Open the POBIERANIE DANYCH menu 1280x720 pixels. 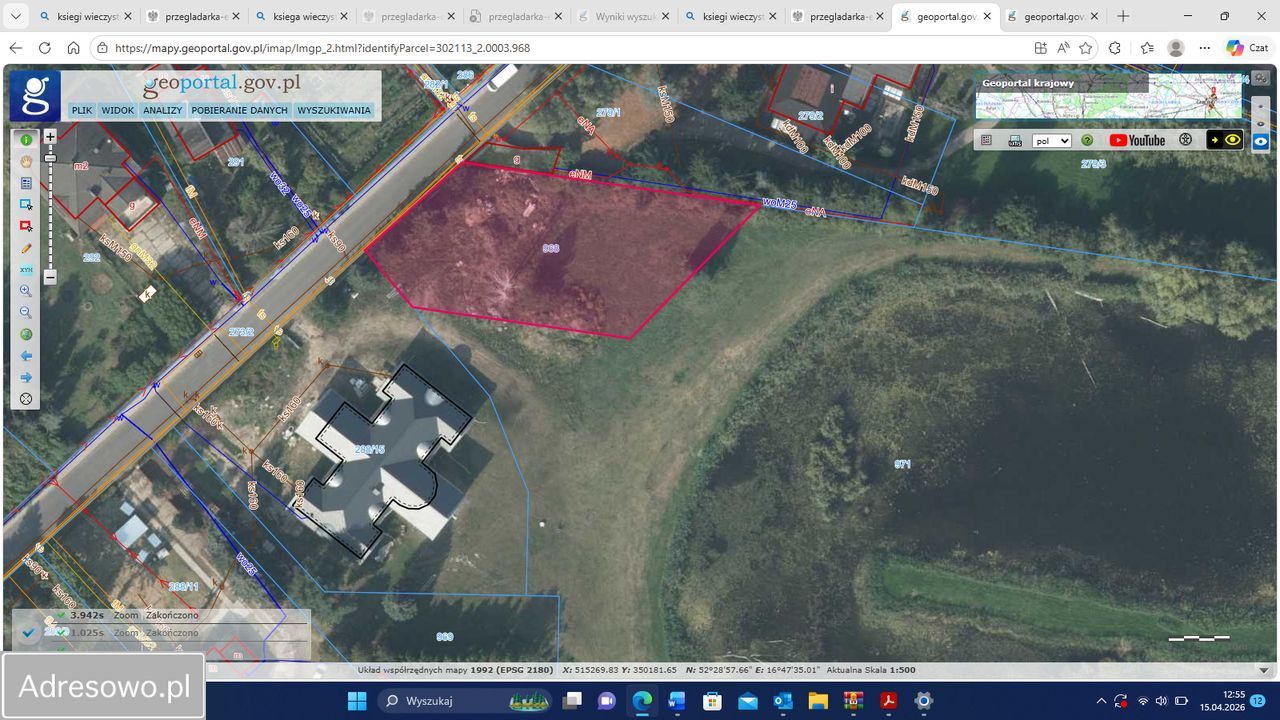tap(240, 110)
